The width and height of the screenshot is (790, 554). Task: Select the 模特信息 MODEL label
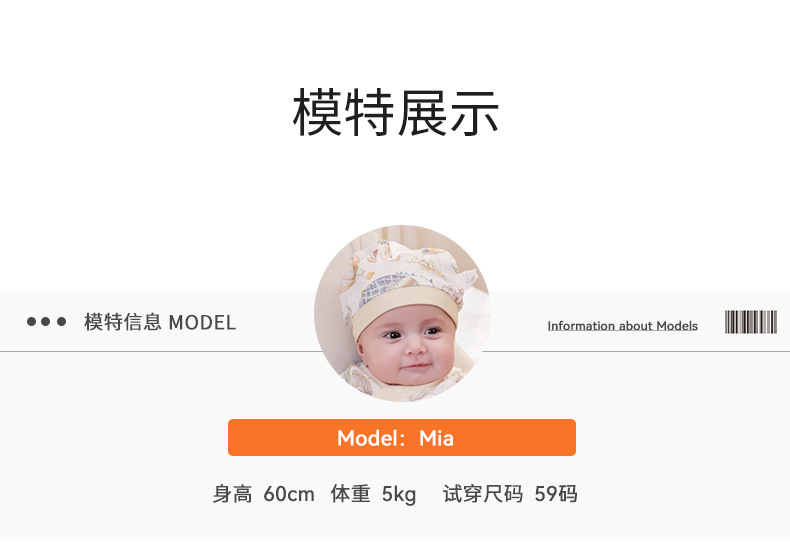(x=160, y=322)
